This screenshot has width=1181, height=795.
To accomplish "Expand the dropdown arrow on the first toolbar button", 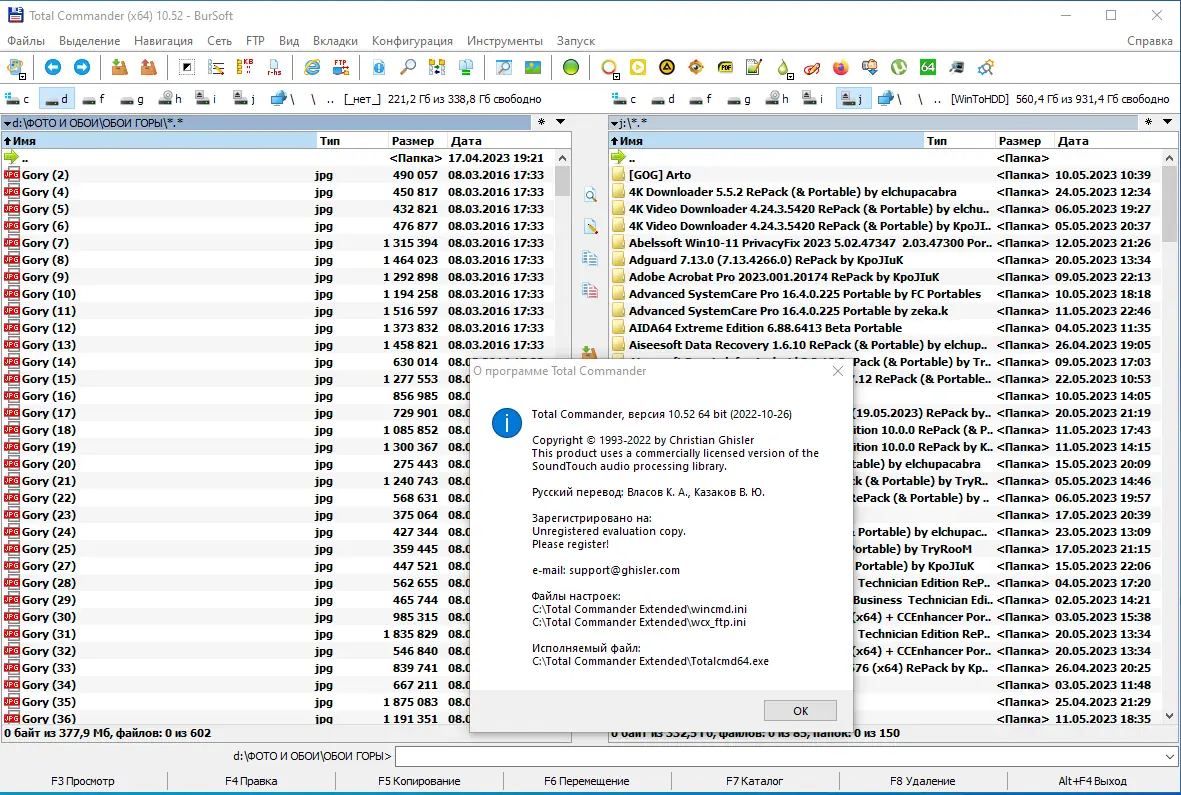I will 23,77.
